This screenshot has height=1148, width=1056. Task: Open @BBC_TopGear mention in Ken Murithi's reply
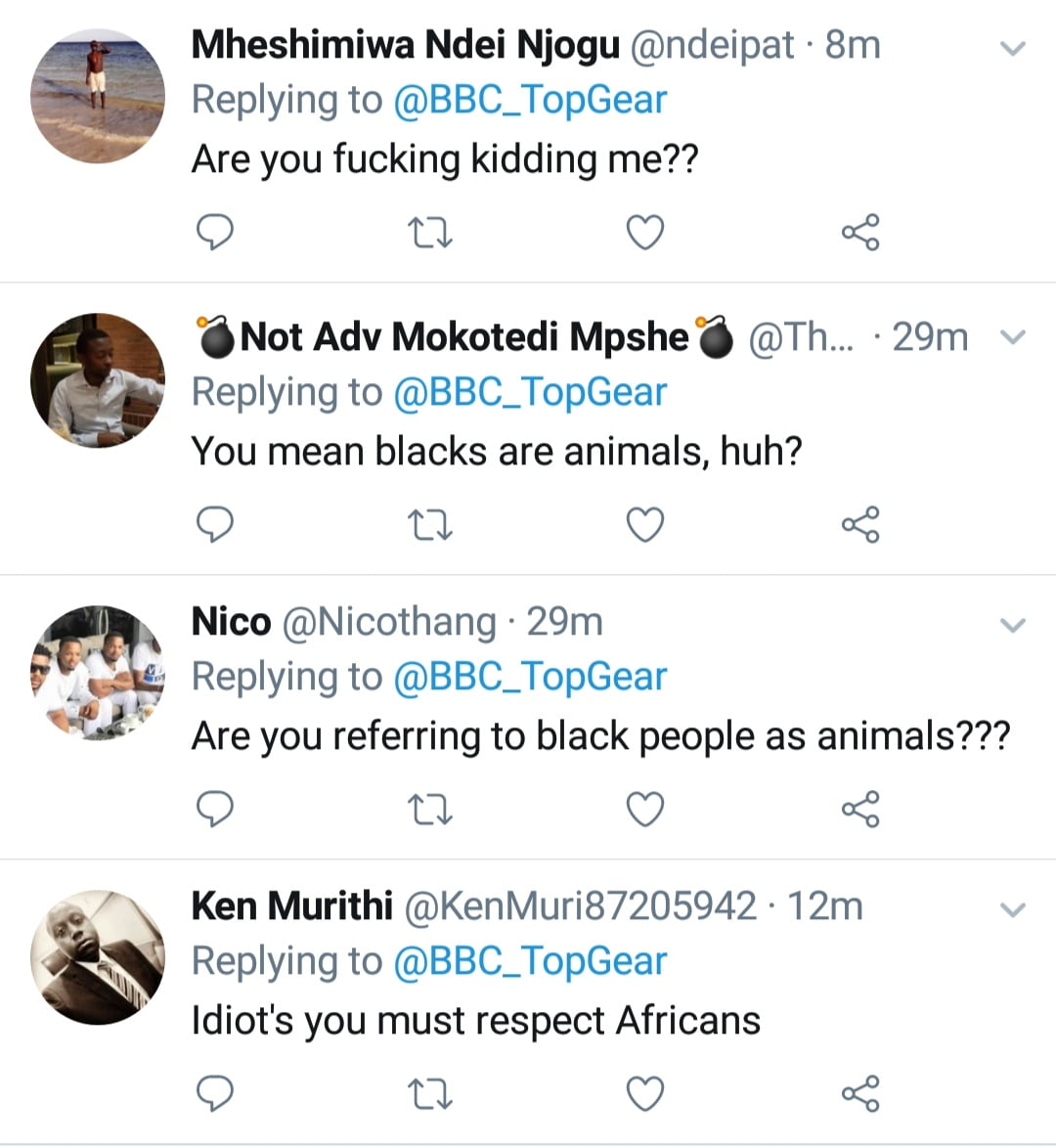pos(529,961)
